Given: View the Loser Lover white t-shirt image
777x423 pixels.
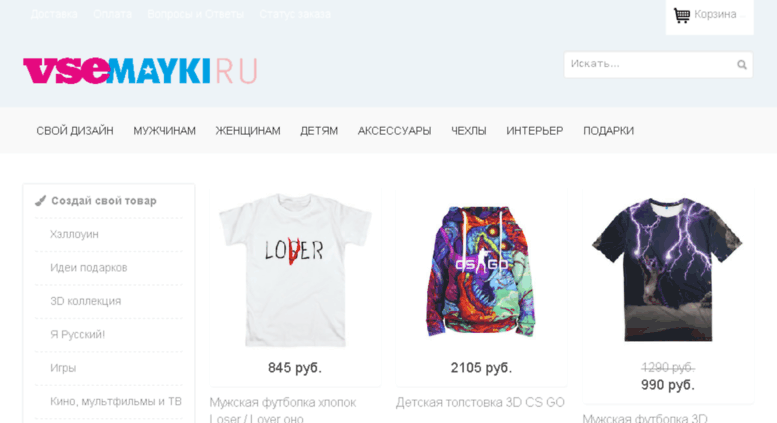Looking at the screenshot, I should click(x=295, y=269).
